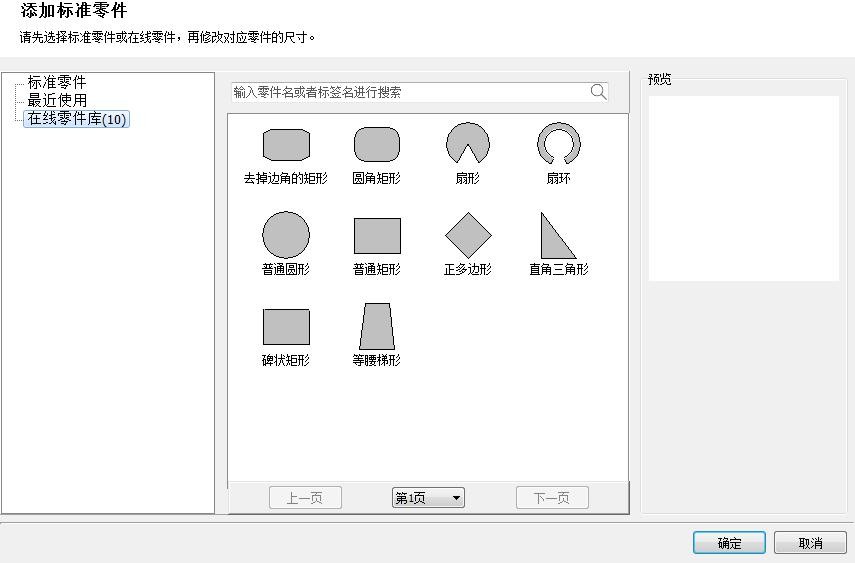Open the 标准零件 tree category
This screenshot has width=855, height=563.
pyautogui.click(x=57, y=83)
